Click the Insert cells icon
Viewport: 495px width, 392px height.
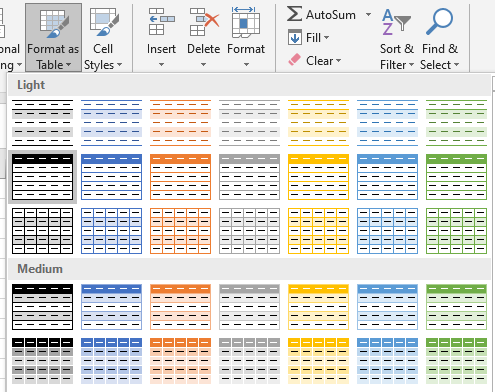[162, 22]
